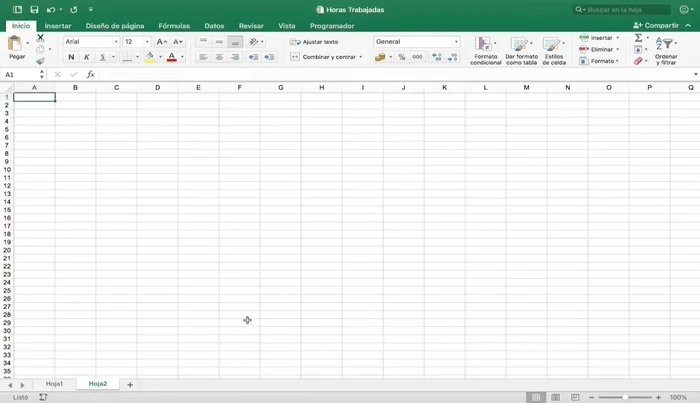This screenshot has height=403, width=700.
Task: Expand the Insertar cells dropdown
Action: (617, 38)
